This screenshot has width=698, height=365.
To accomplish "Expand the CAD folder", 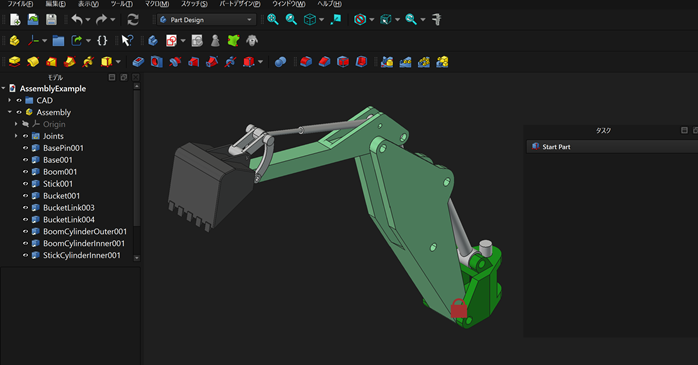I will pyautogui.click(x=10, y=100).
